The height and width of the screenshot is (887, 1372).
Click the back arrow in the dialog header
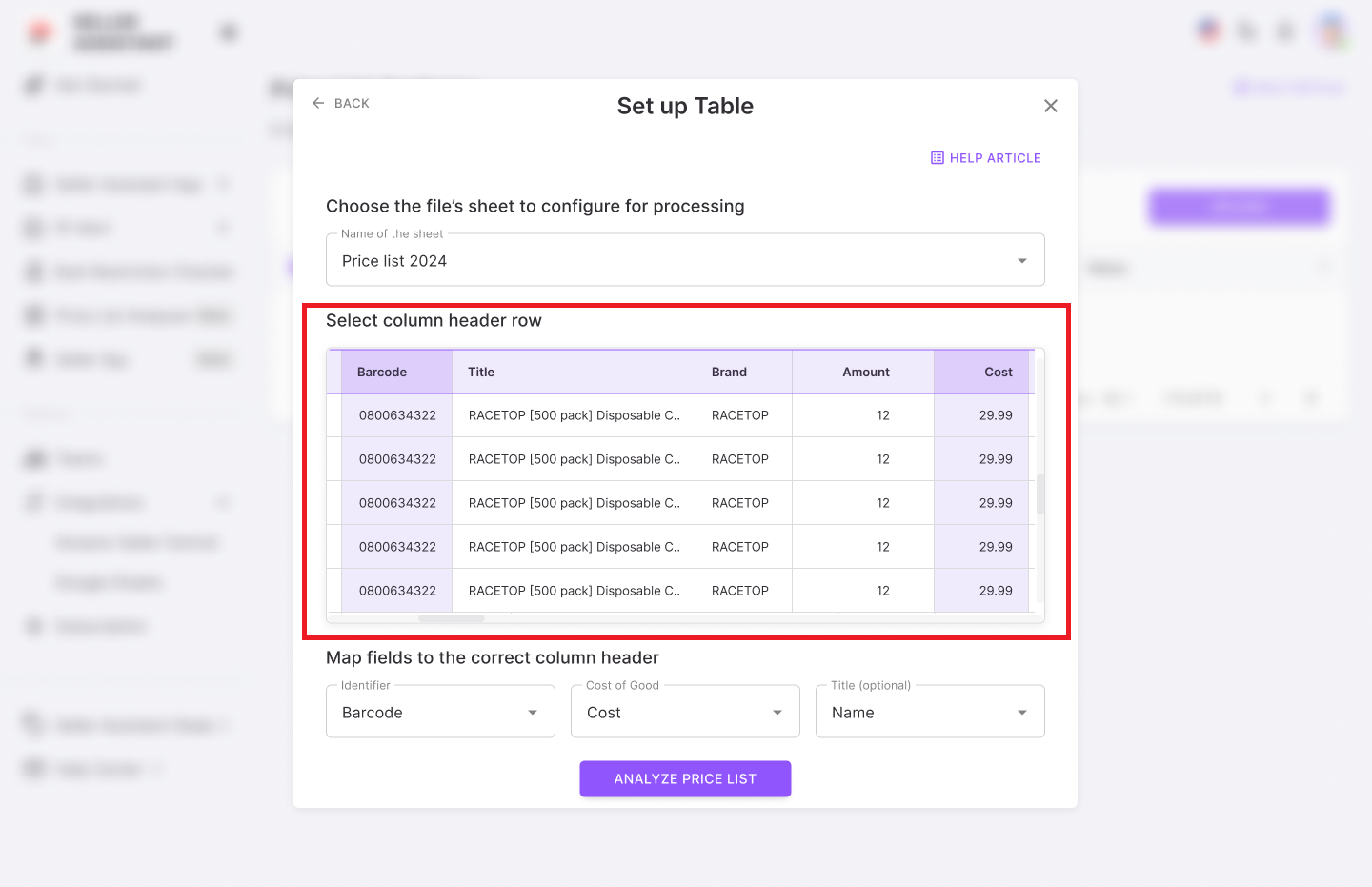click(x=319, y=103)
